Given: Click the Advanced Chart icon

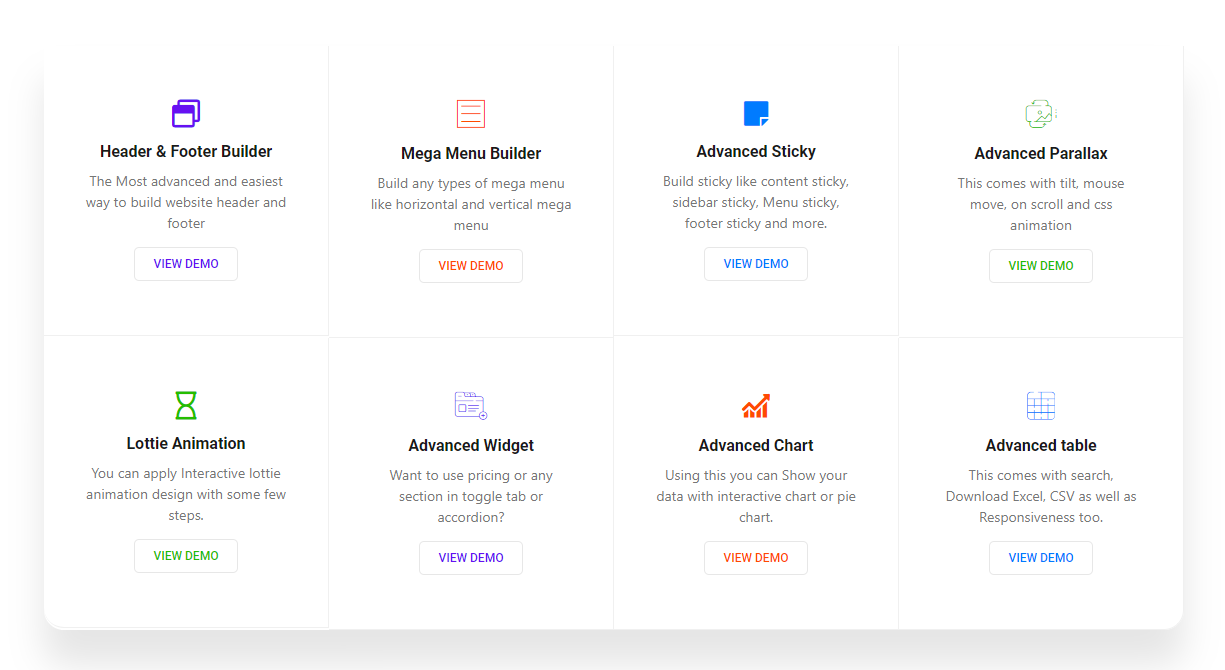Looking at the screenshot, I should (756, 406).
